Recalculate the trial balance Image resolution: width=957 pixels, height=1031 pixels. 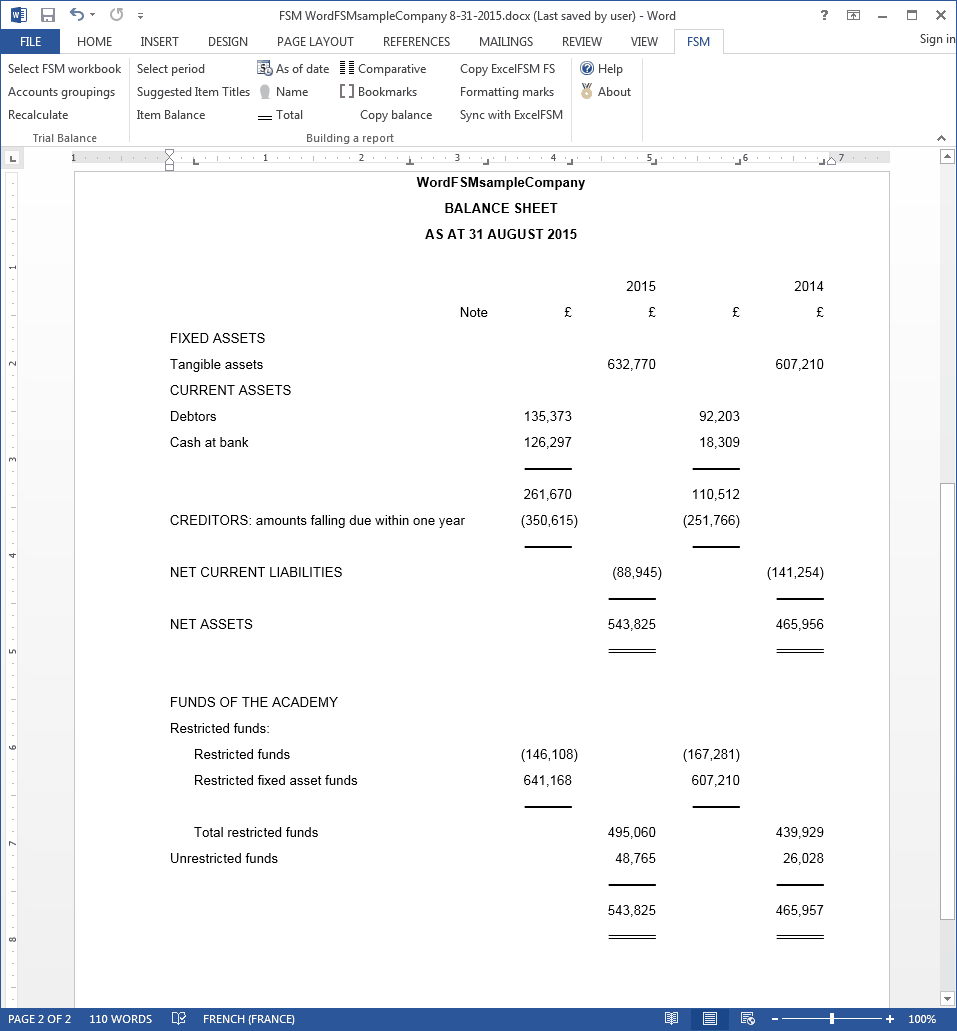coord(38,114)
